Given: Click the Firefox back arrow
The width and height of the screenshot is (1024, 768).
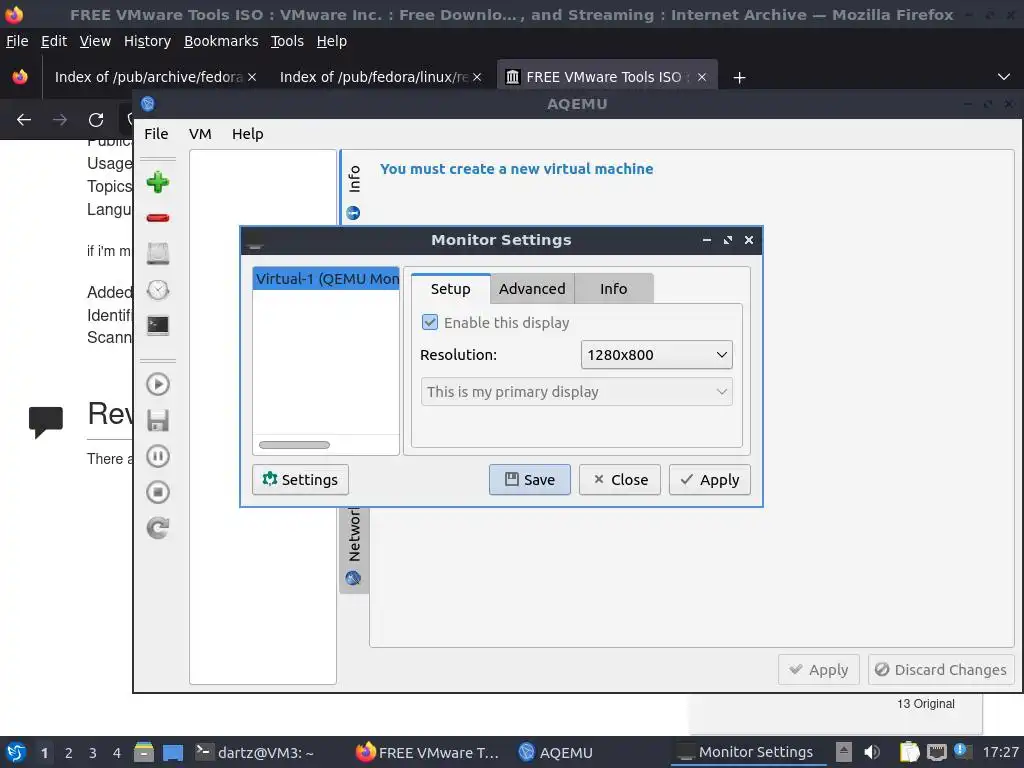Looking at the screenshot, I should click(24, 120).
